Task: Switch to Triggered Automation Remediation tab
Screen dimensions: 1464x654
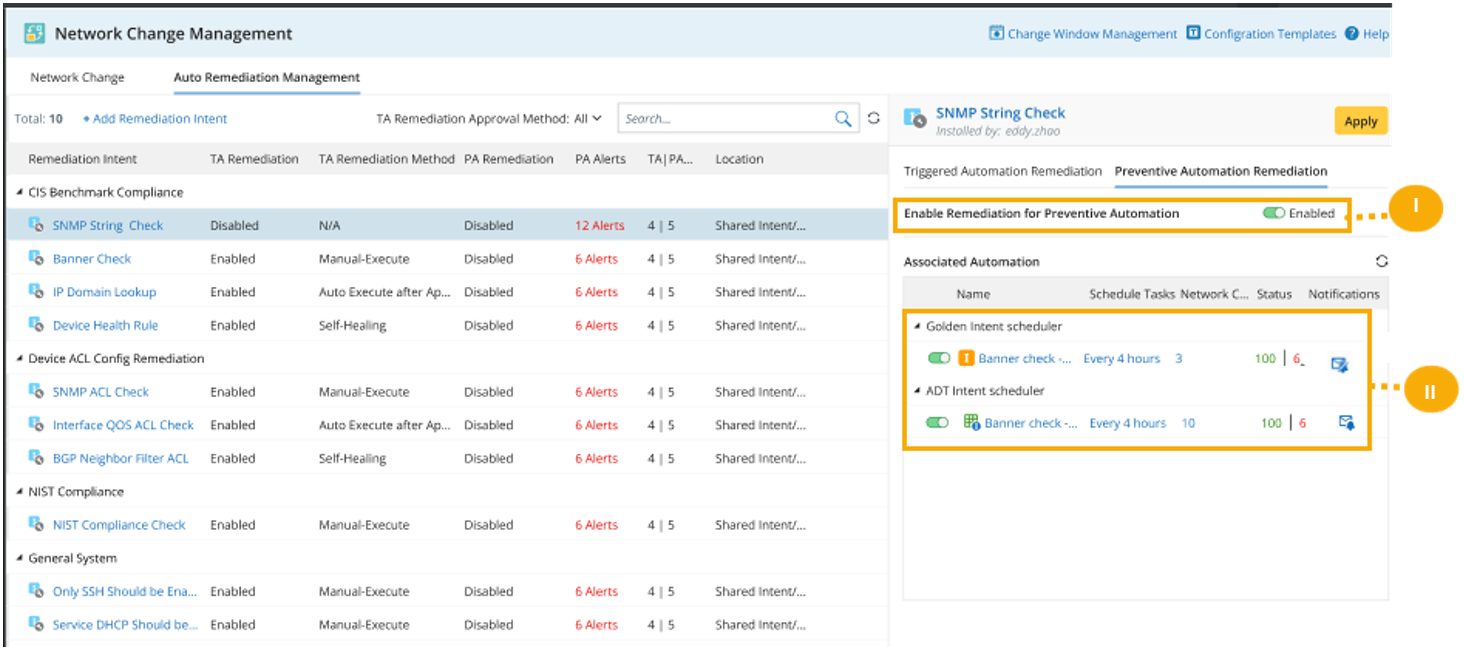Action: click(x=1002, y=171)
